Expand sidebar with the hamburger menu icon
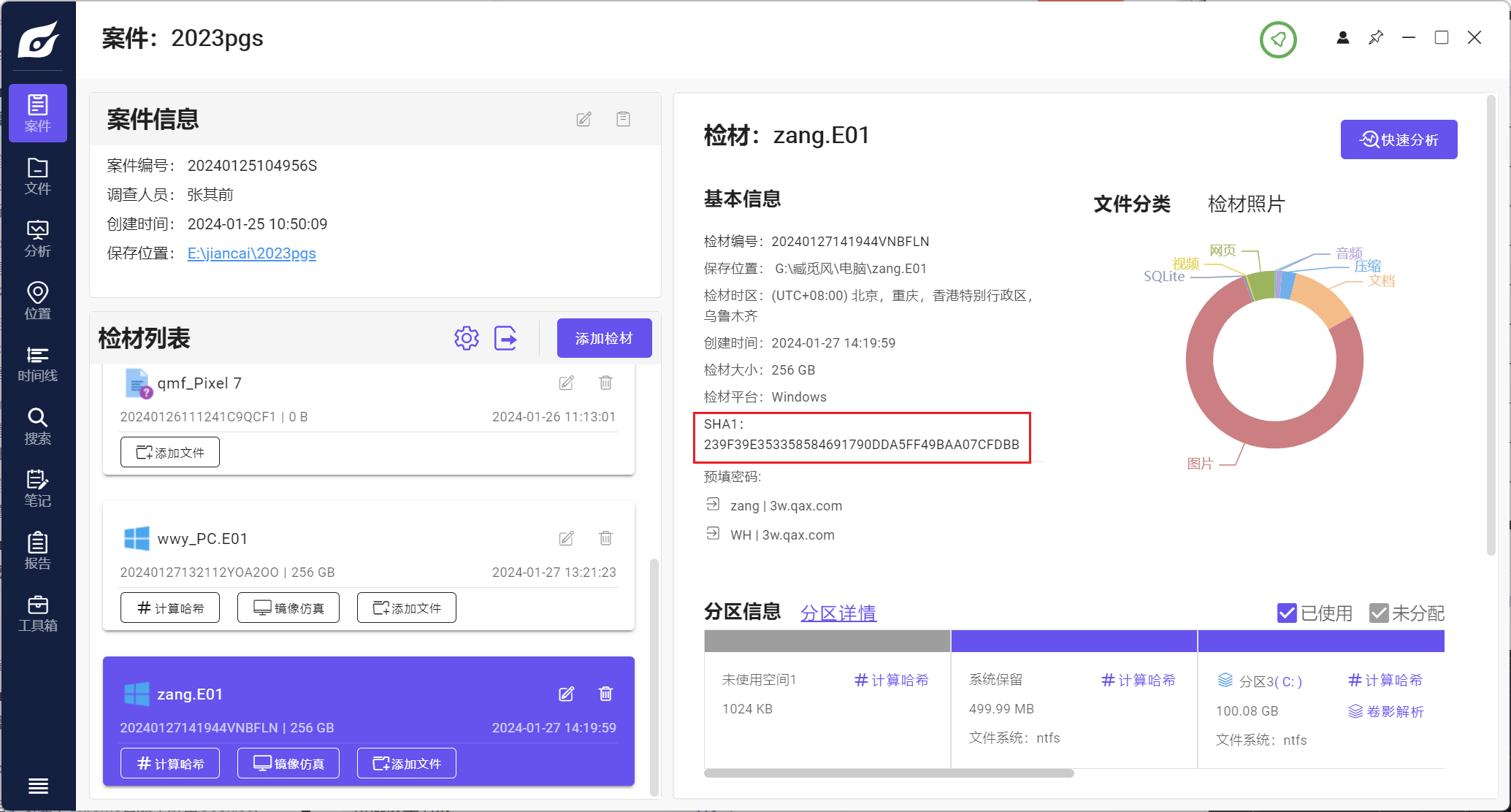 pyautogui.click(x=38, y=786)
